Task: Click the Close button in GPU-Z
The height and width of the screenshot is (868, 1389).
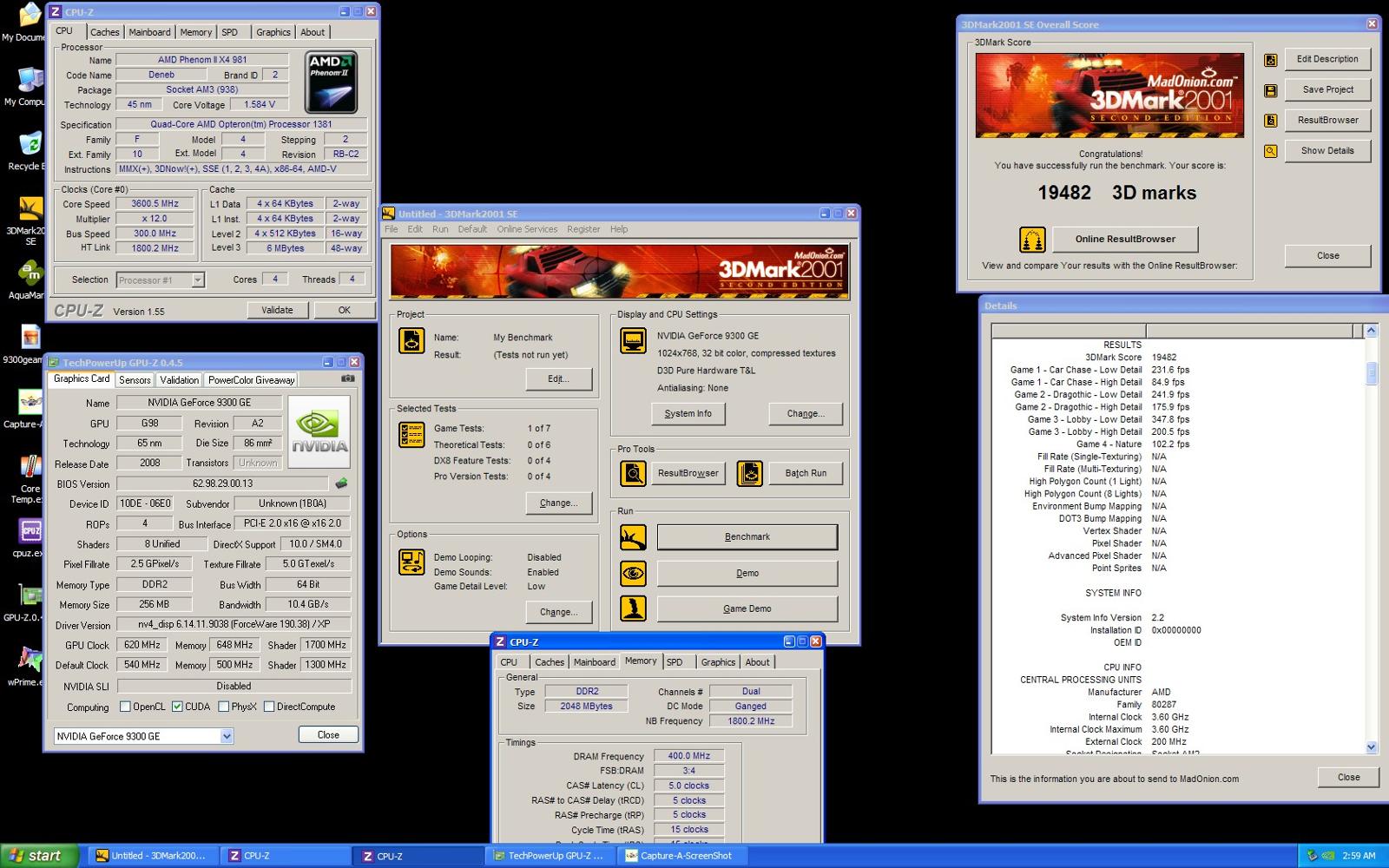Action: pos(328,734)
